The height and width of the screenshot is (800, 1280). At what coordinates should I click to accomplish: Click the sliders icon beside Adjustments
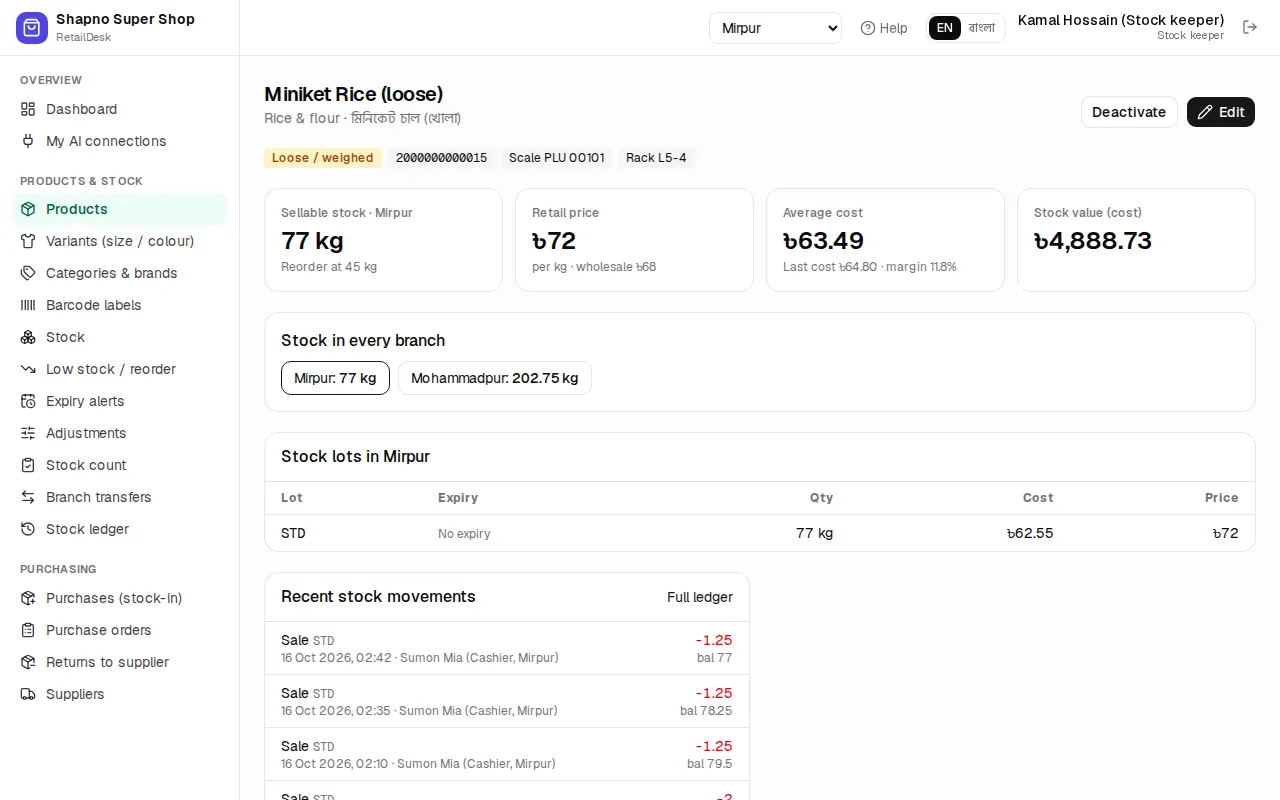coord(28,433)
